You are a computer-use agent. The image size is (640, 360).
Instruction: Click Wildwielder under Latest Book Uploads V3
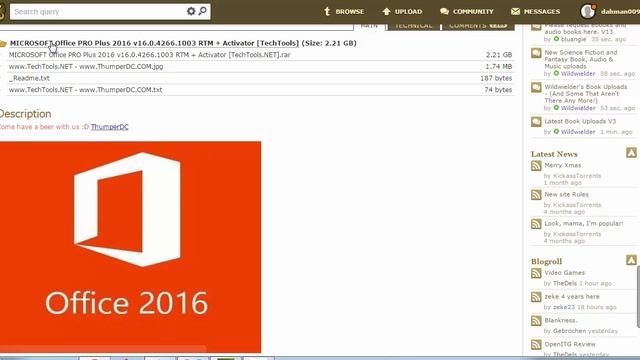tap(578, 132)
